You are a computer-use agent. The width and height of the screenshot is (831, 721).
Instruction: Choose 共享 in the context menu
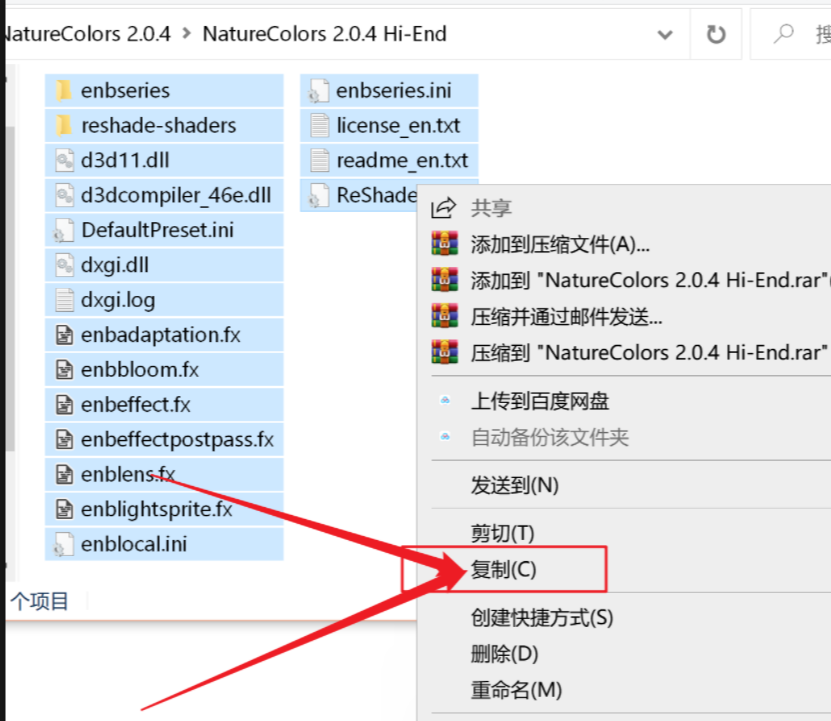(491, 208)
